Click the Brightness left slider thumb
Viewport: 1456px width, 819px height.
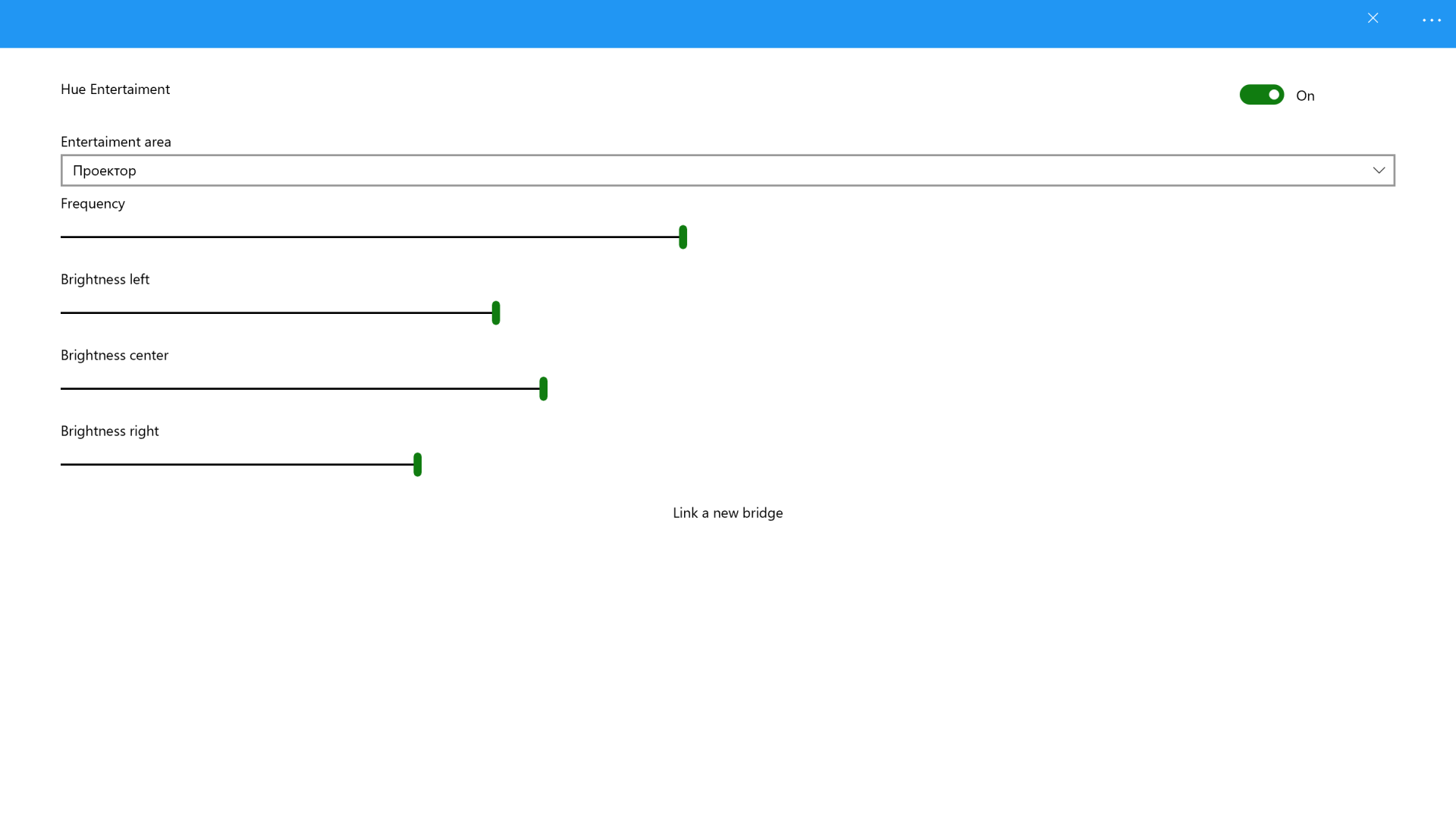(x=496, y=312)
